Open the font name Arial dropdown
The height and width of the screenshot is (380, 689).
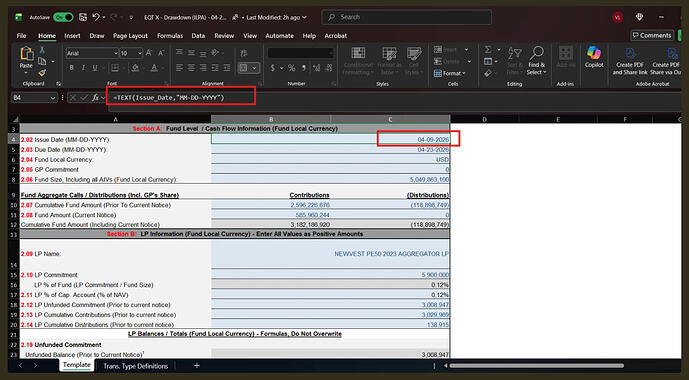coord(116,53)
